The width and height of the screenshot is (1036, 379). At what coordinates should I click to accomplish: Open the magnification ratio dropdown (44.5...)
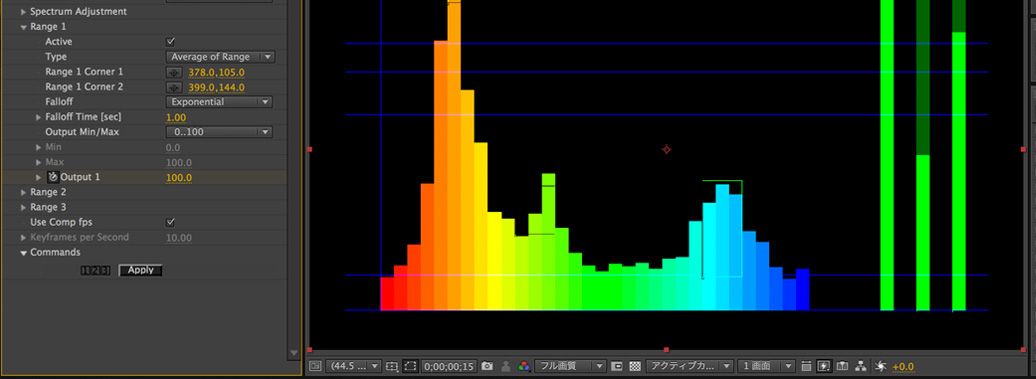coord(354,366)
